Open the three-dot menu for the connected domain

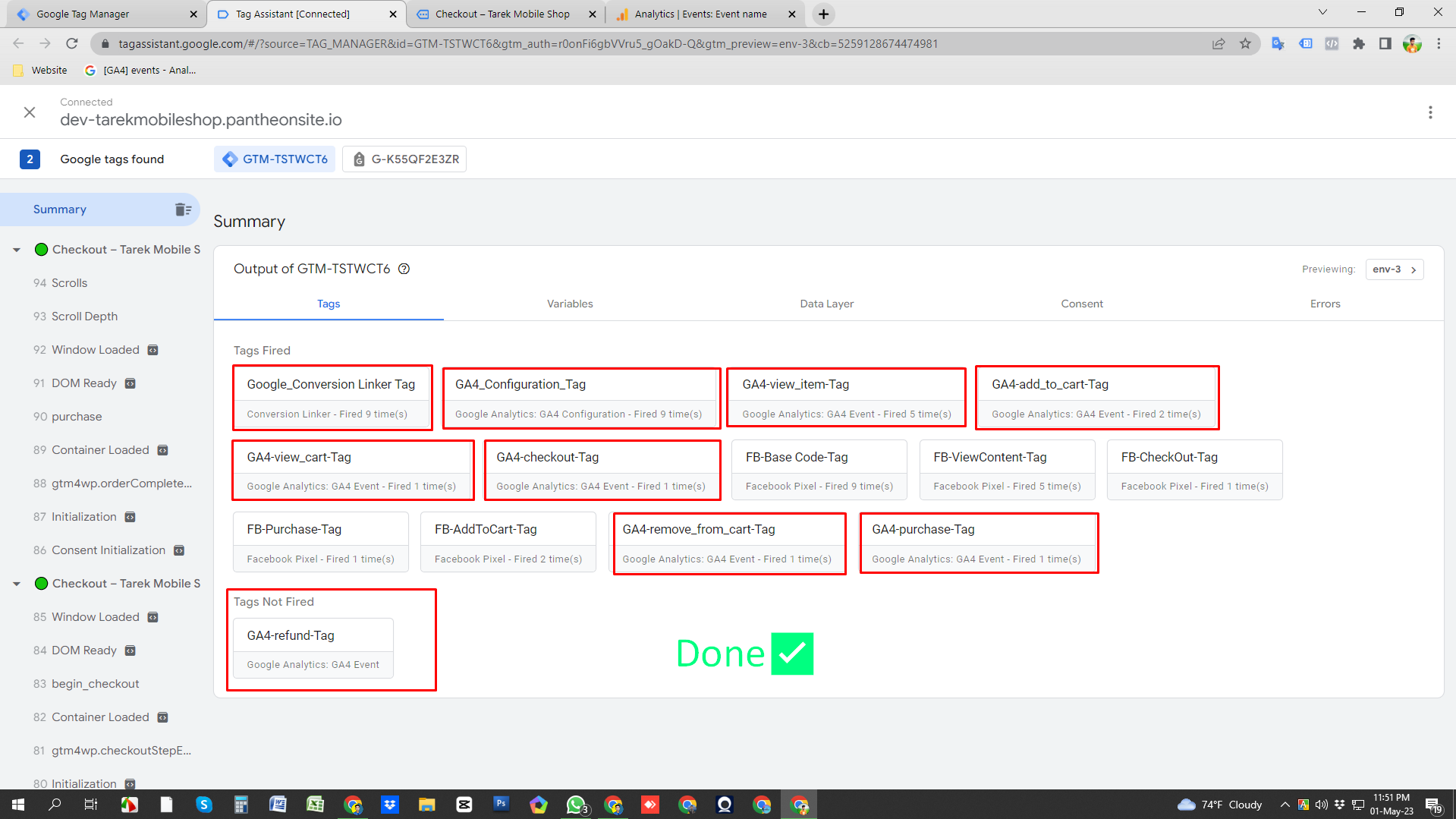pos(1430,112)
